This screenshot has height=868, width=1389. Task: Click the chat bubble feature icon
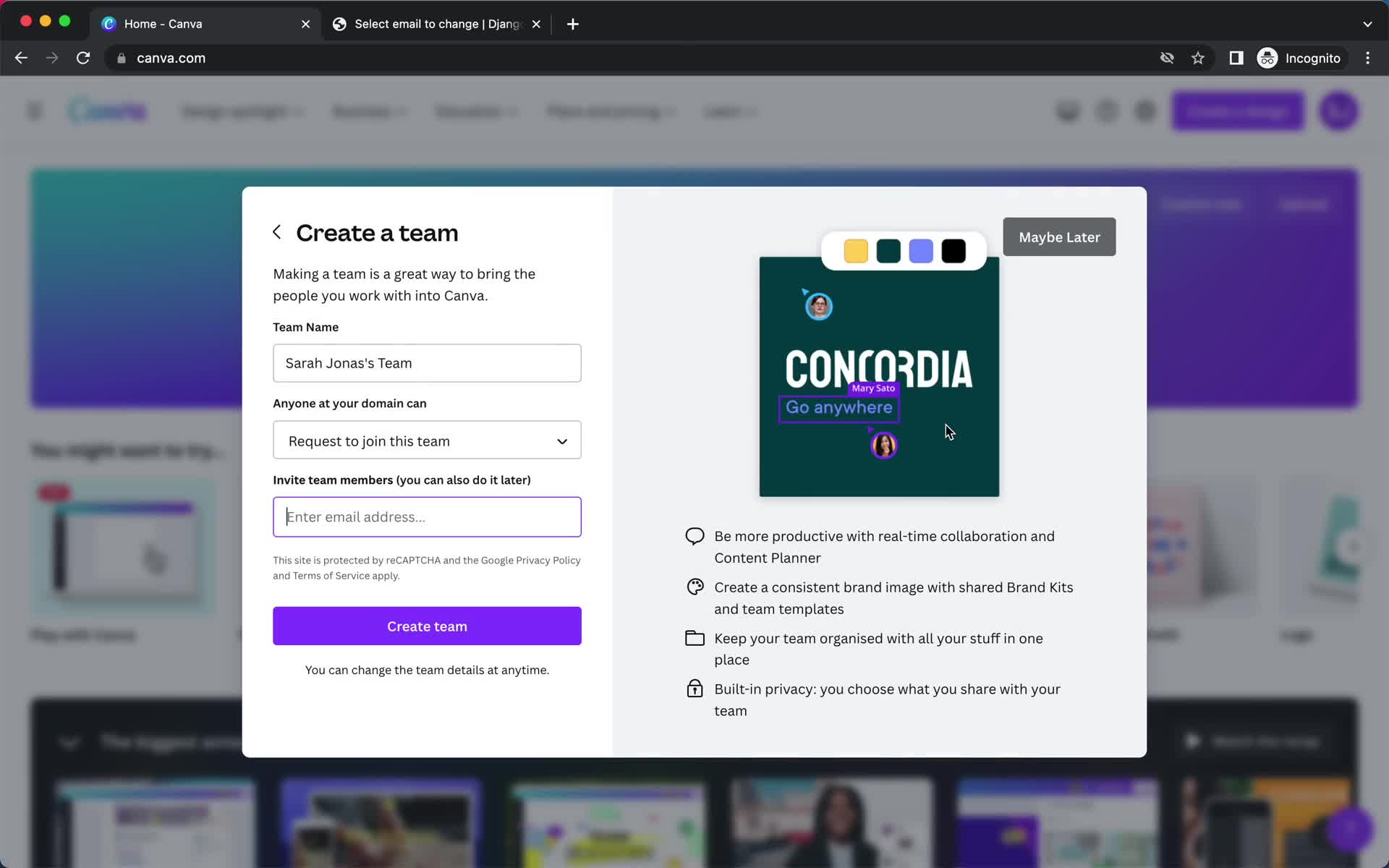point(694,536)
